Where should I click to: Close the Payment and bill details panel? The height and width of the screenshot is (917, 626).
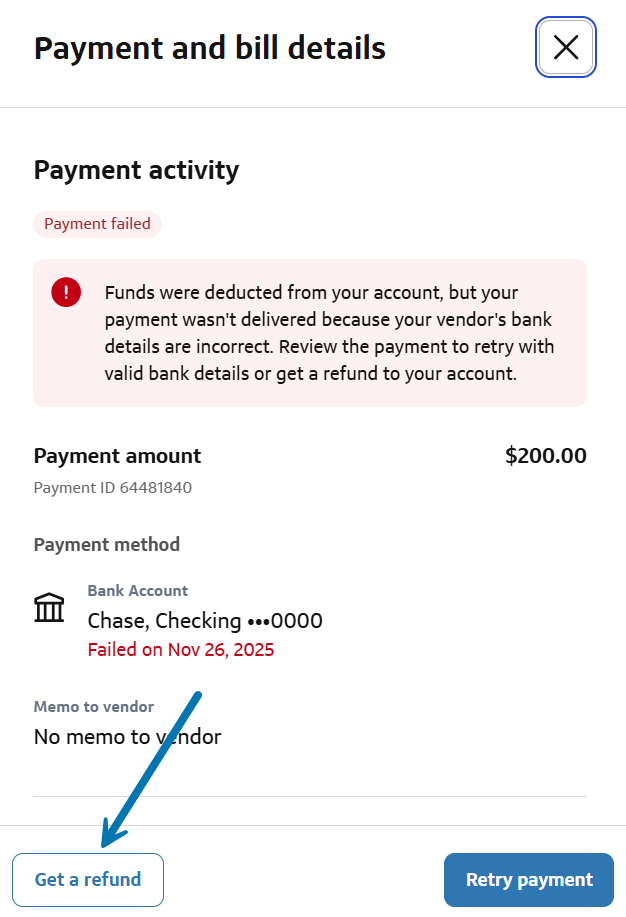pyautogui.click(x=566, y=47)
